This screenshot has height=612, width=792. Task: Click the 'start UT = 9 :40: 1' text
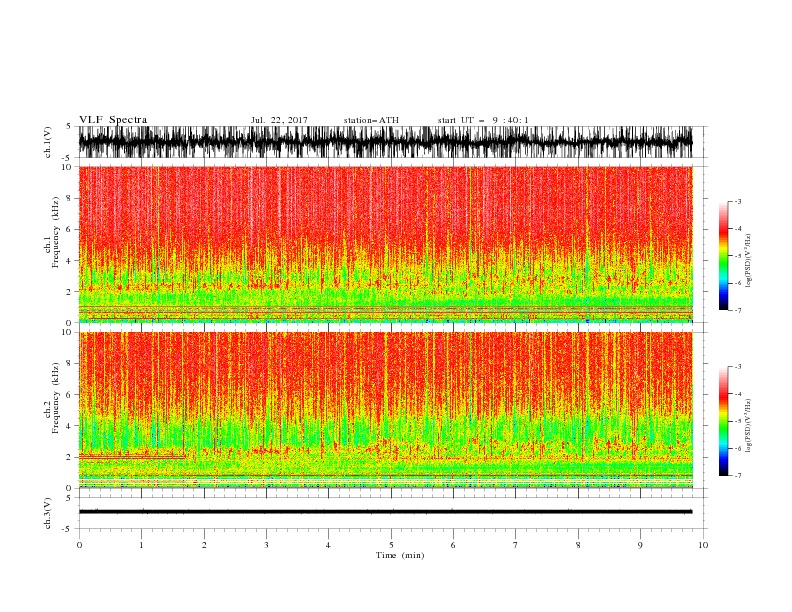pos(483,120)
